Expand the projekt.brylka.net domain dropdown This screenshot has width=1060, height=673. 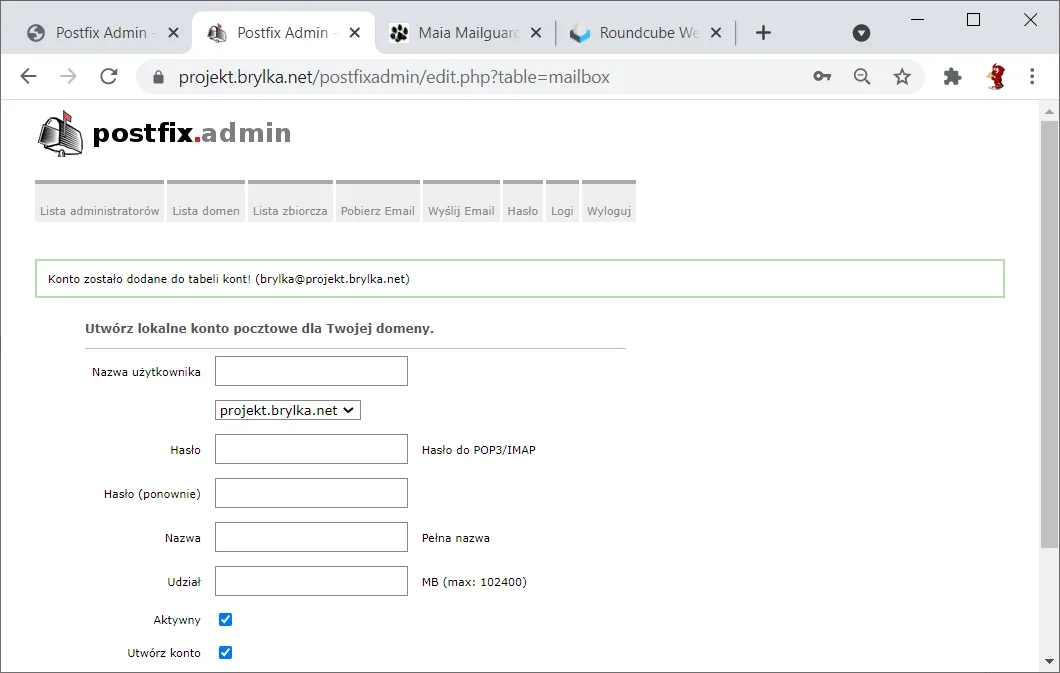tap(287, 410)
